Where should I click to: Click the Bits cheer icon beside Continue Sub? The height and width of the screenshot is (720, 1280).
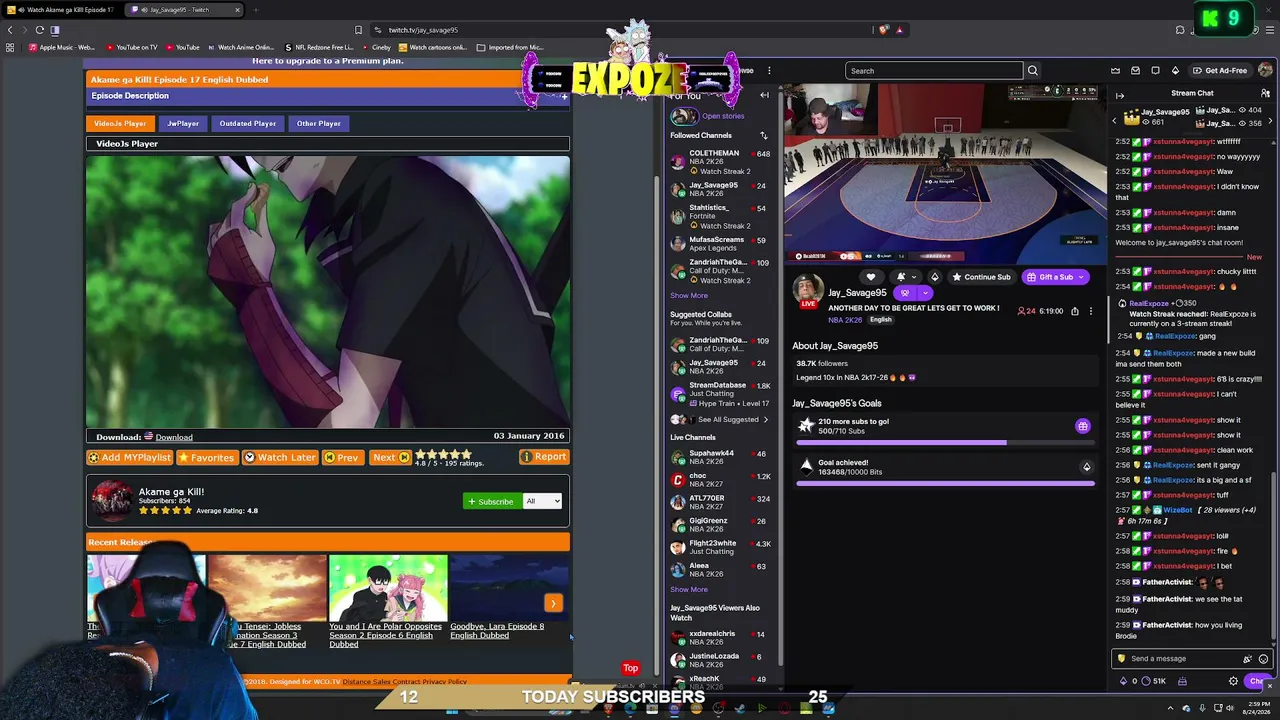935,277
